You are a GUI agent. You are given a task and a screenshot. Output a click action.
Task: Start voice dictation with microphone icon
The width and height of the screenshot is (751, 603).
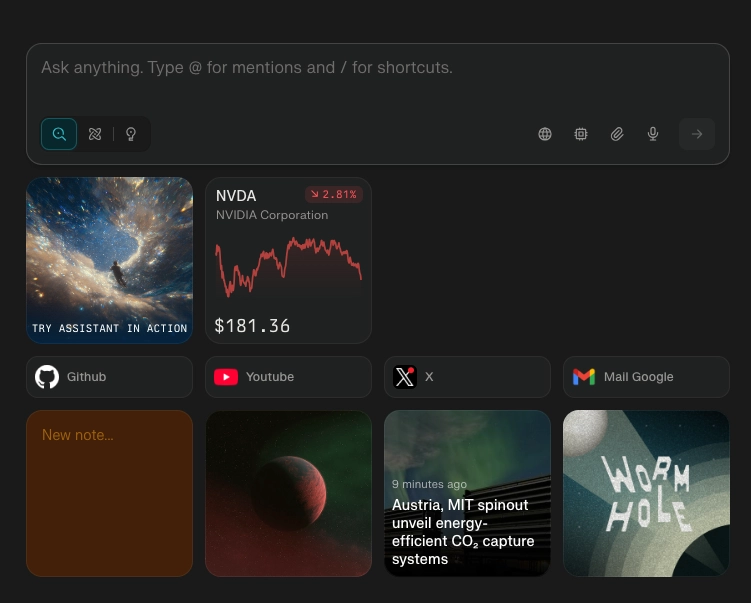(653, 134)
